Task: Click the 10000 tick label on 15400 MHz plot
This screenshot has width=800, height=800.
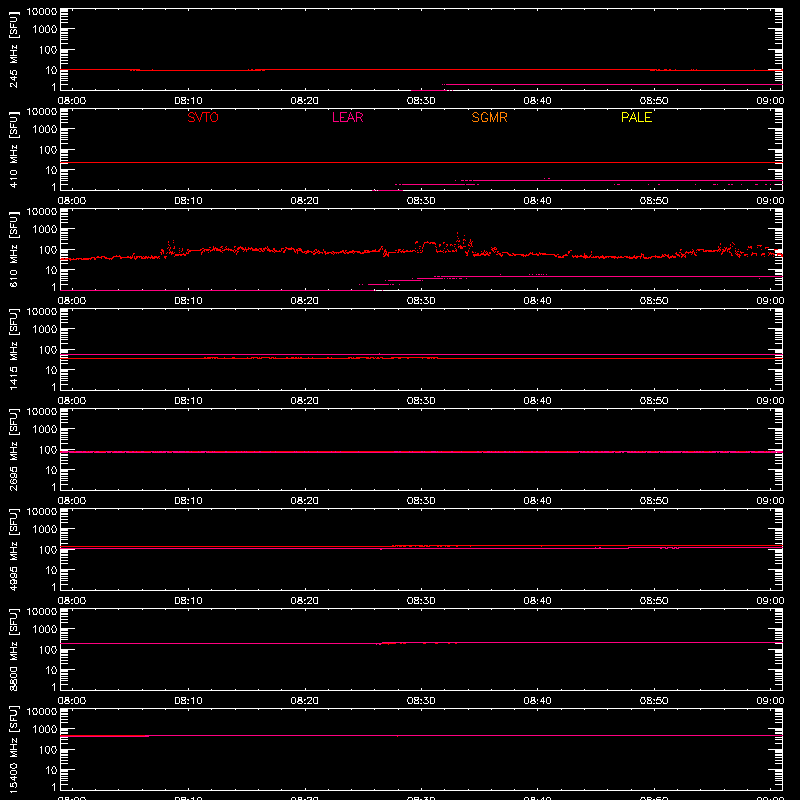Action: (42, 712)
